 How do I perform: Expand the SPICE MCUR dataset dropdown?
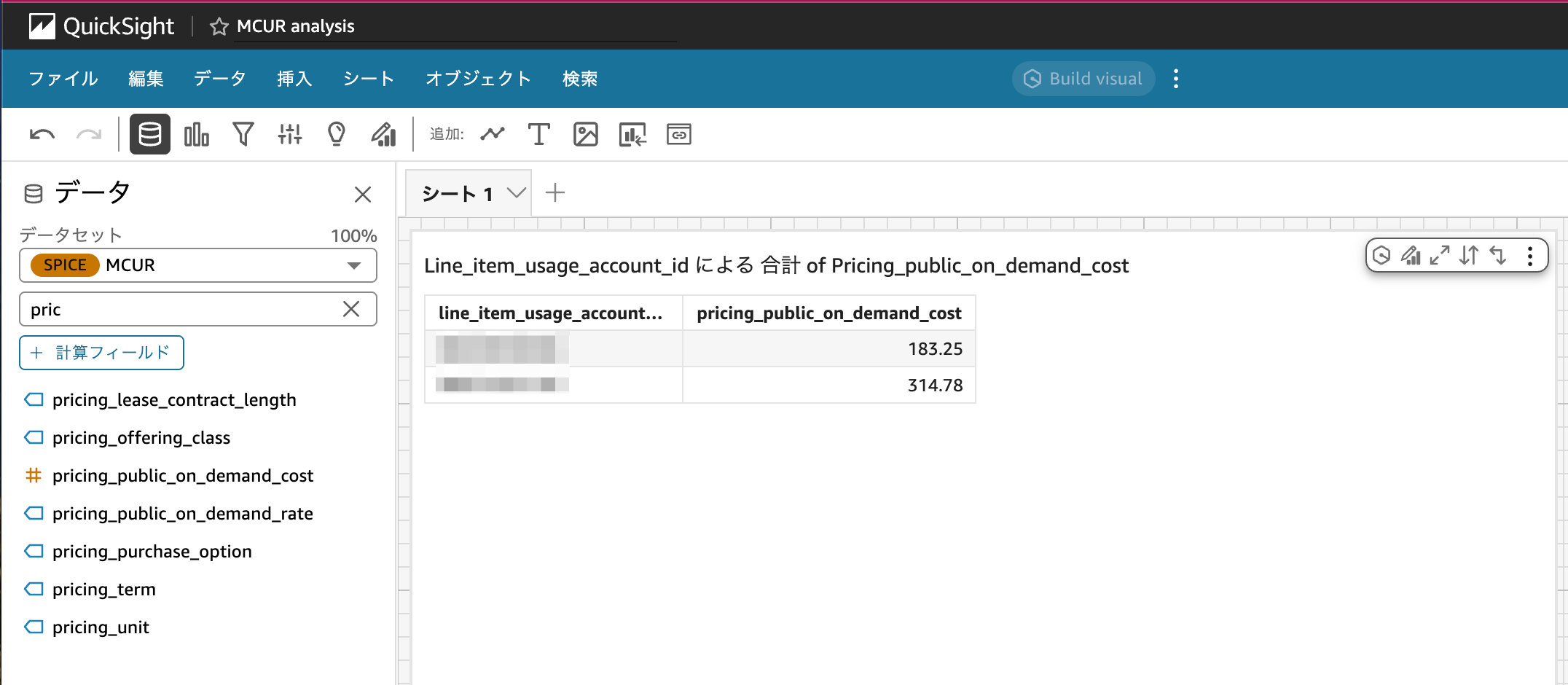[x=198, y=265]
